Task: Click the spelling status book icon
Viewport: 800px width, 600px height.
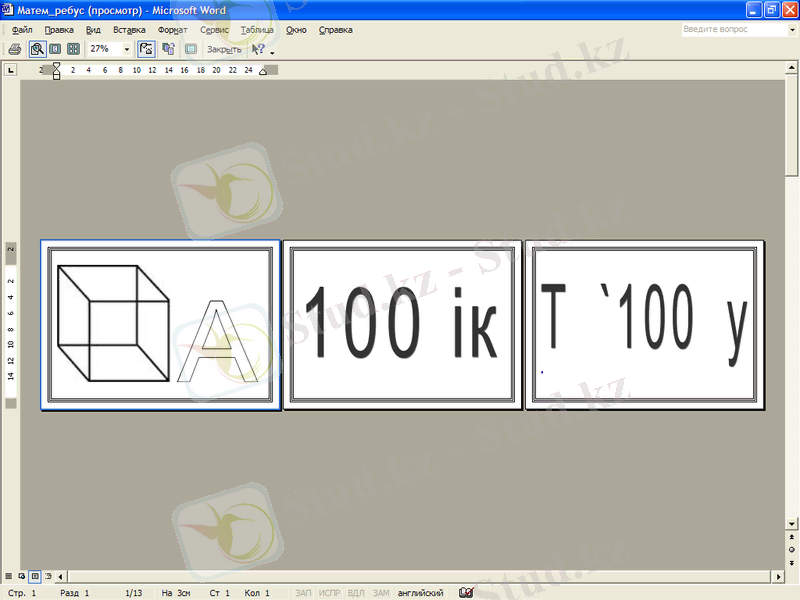Action: point(465,593)
